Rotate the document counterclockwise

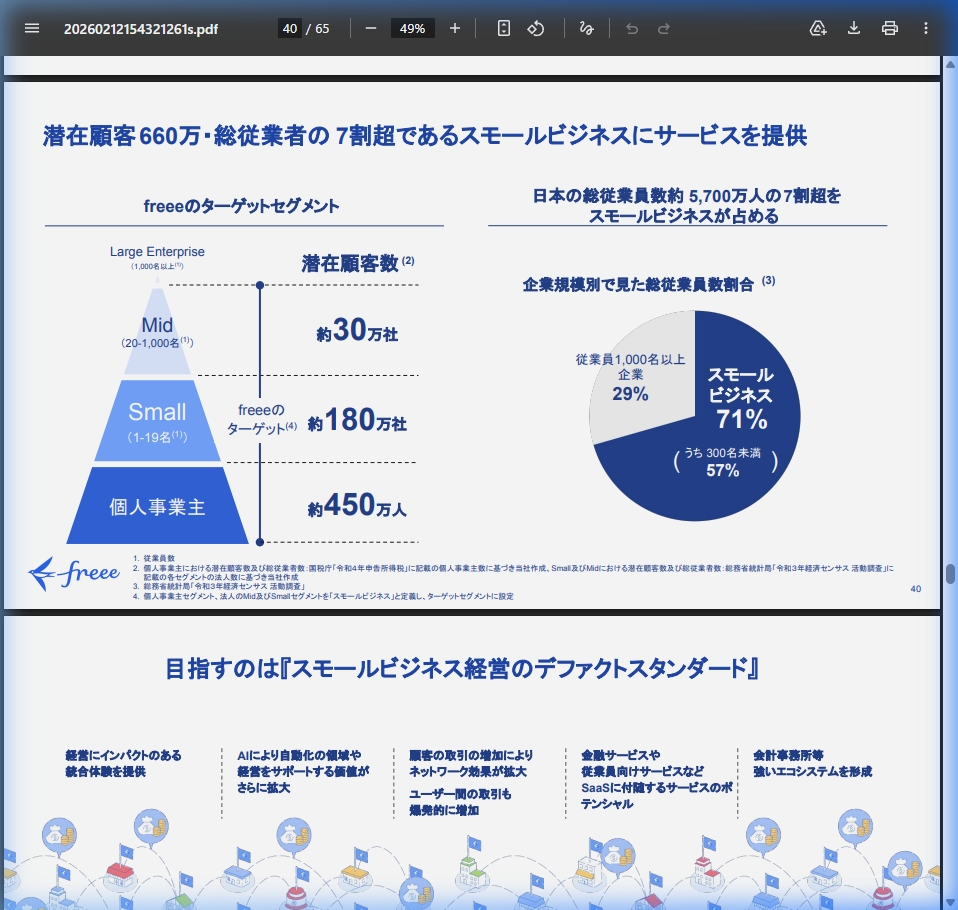point(536,28)
